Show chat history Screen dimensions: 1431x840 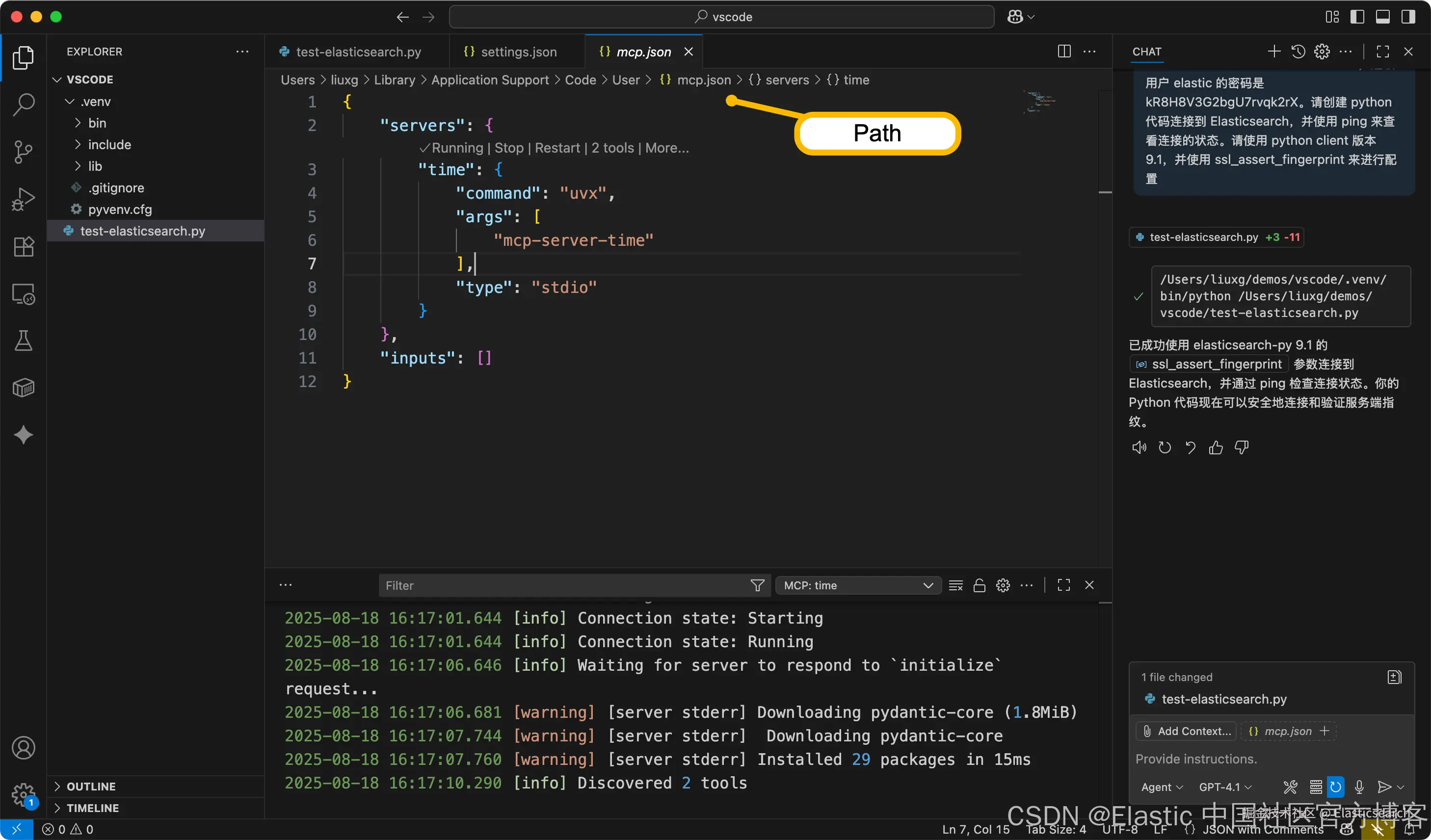pos(1298,52)
